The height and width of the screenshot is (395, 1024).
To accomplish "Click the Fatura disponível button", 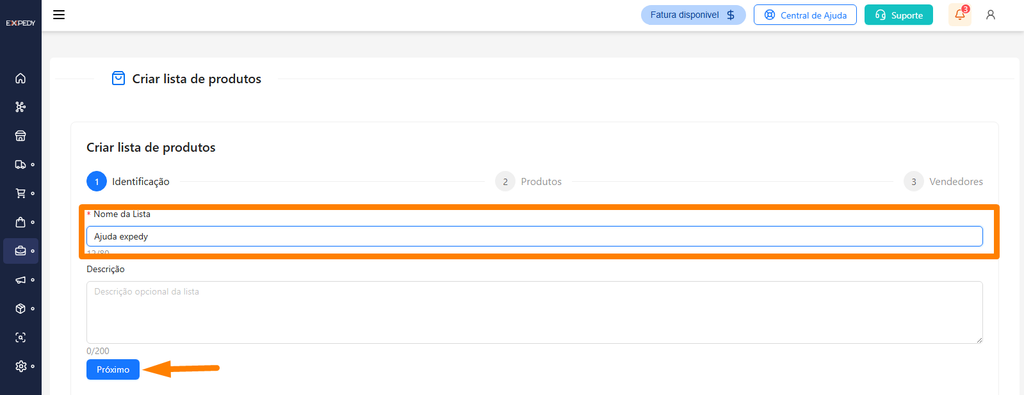I will [x=693, y=14].
